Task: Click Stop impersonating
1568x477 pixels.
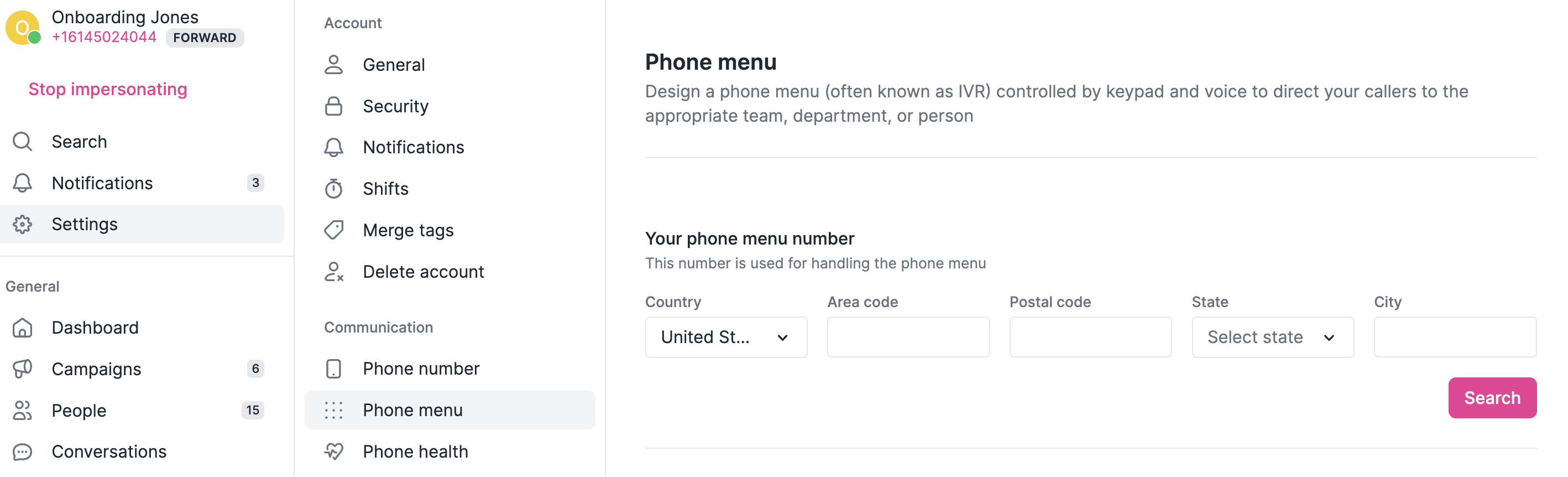Action: (107, 89)
